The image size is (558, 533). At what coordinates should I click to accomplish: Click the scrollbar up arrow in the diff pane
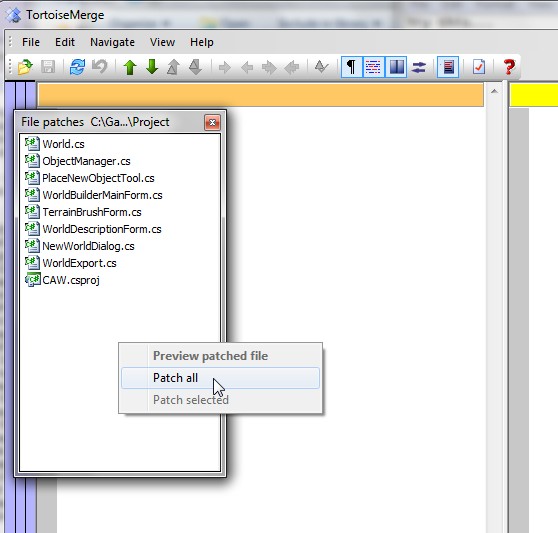tap(494, 91)
